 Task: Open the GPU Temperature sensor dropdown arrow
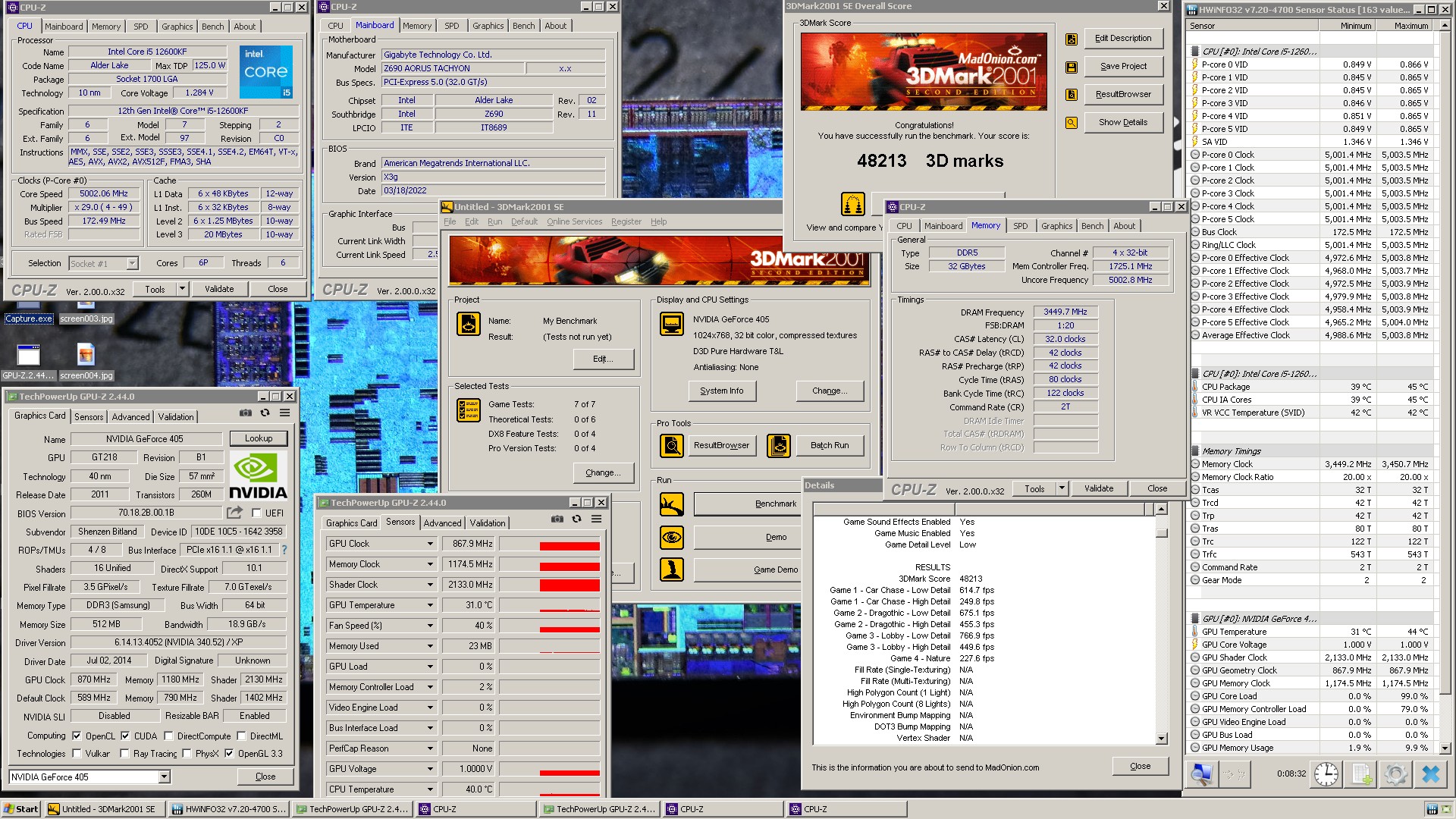pos(430,605)
